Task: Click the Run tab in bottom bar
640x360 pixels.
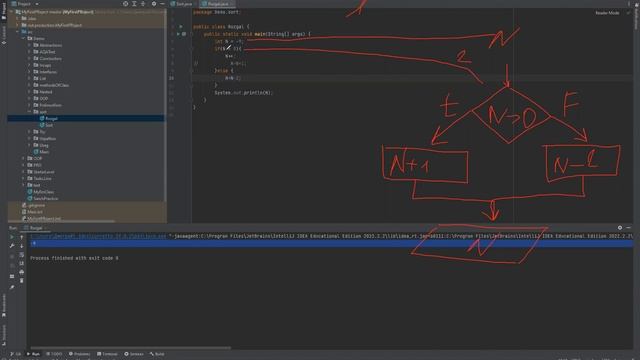Action: [x=33, y=354]
